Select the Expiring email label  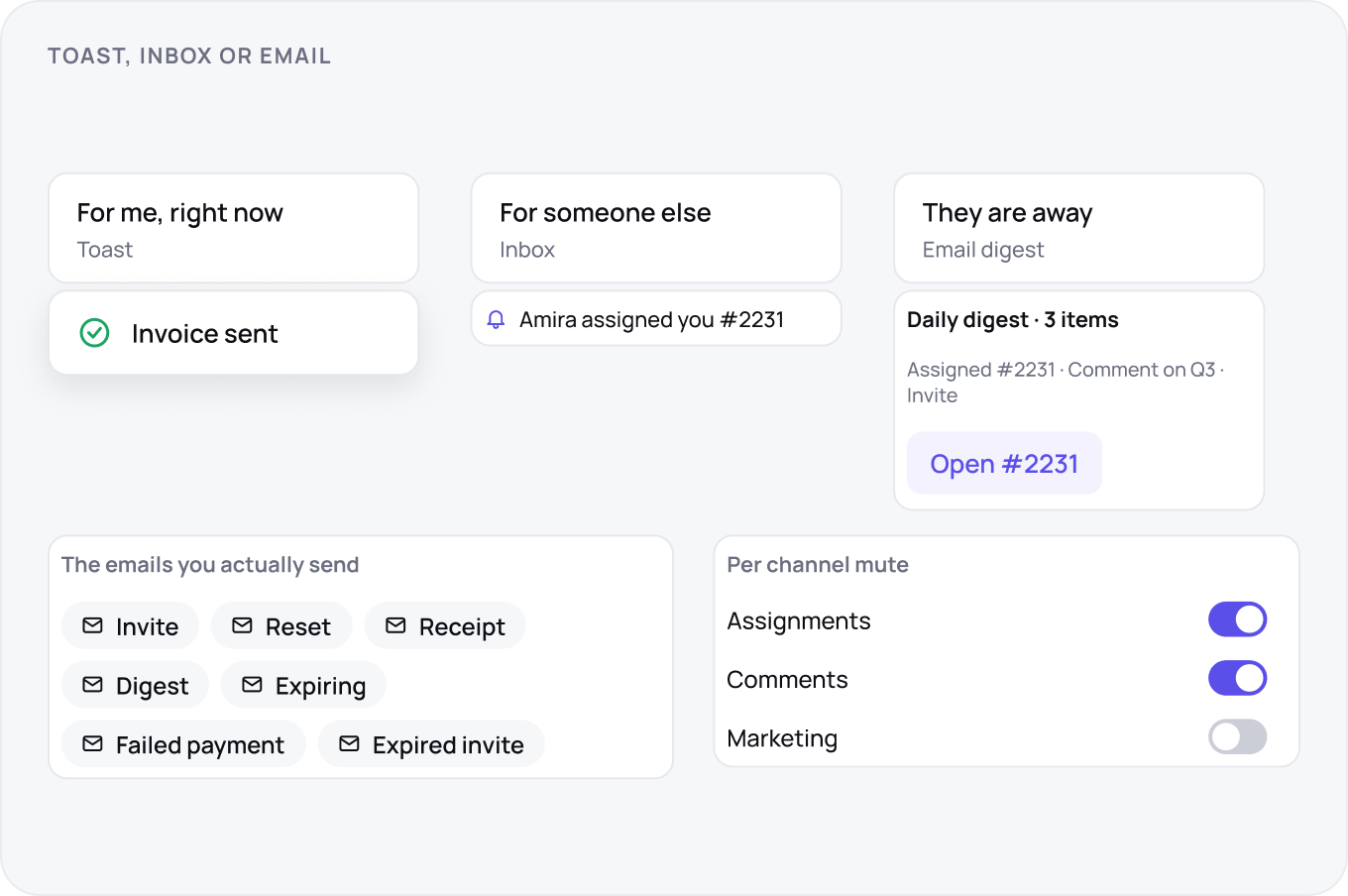pos(320,686)
